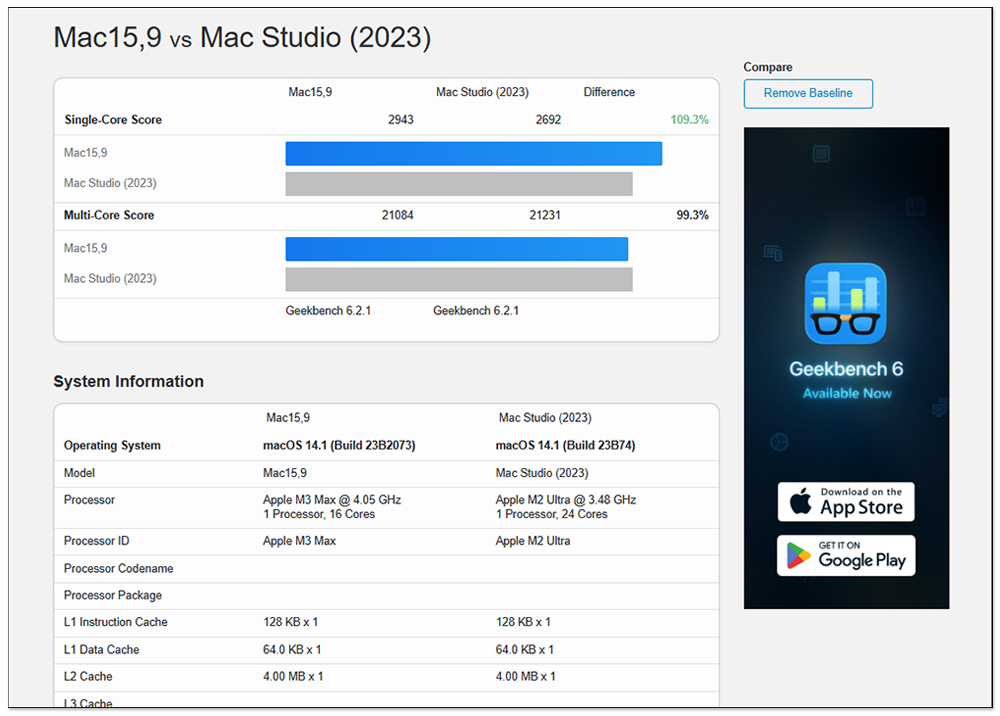The image size is (1000, 716).
Task: Click the gray Mac Studio single-core score bar
Action: pos(459,184)
